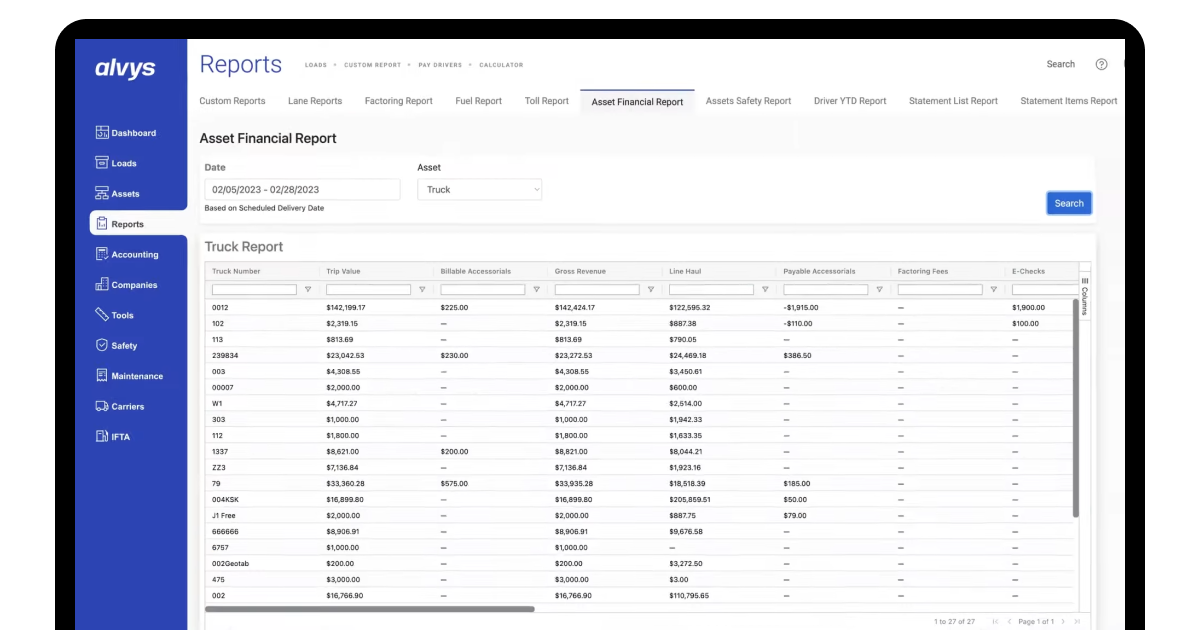Switch to the Lane Reports tab
The width and height of the screenshot is (1200, 630).
tap(315, 101)
